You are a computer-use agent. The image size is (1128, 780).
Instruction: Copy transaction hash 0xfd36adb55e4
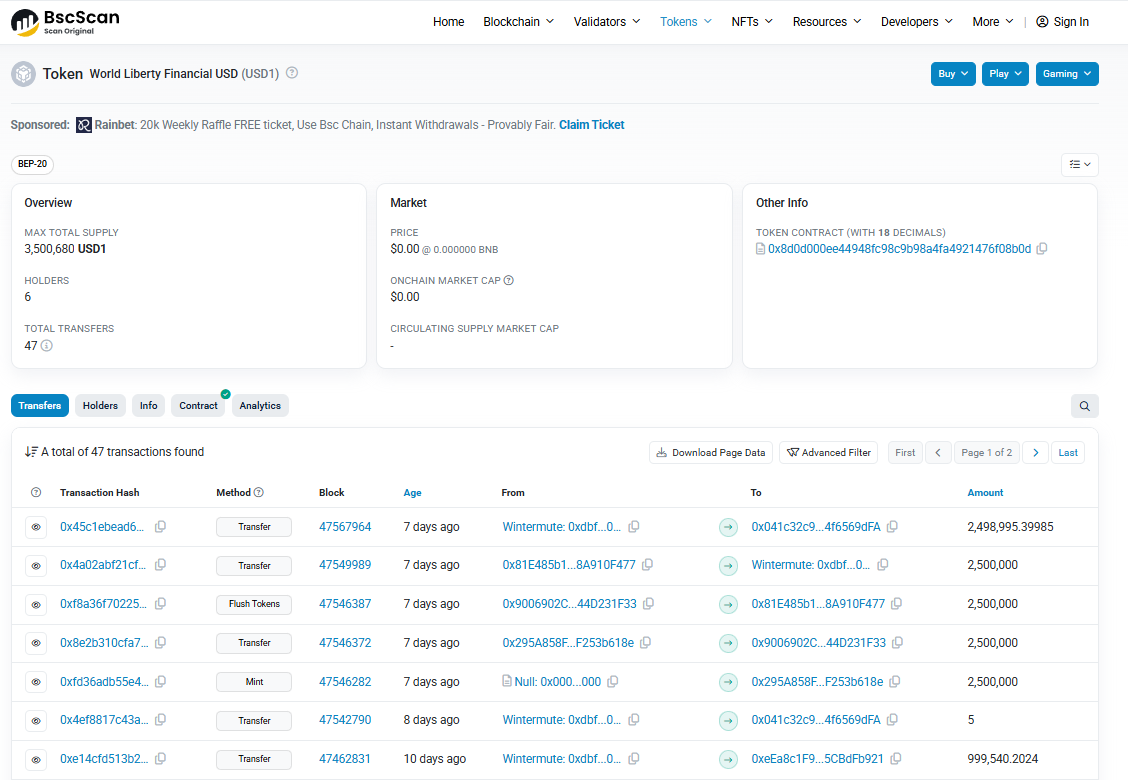tap(160, 681)
